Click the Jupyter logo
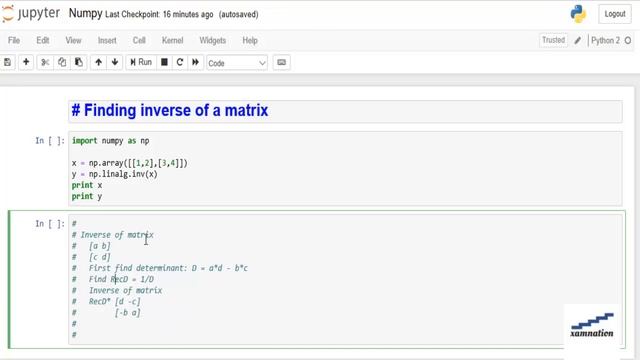640x360 pixels. click(x=31, y=13)
